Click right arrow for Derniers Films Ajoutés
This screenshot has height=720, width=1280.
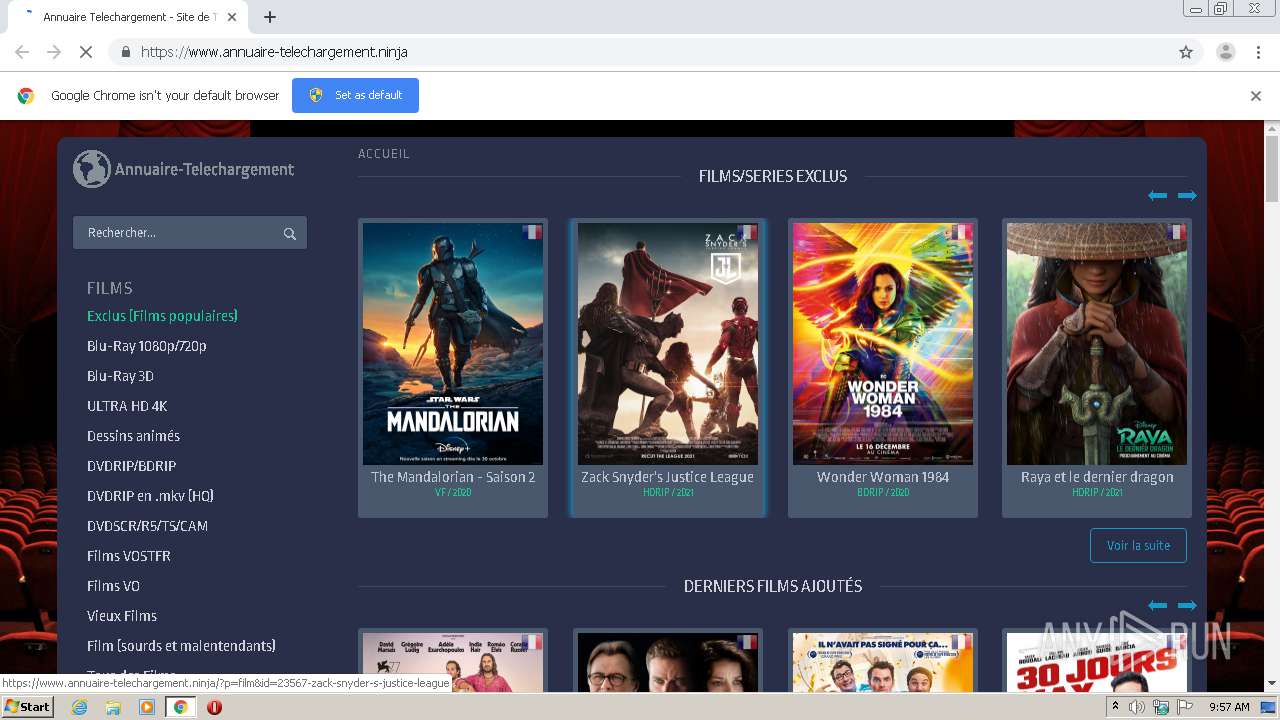pos(1187,605)
